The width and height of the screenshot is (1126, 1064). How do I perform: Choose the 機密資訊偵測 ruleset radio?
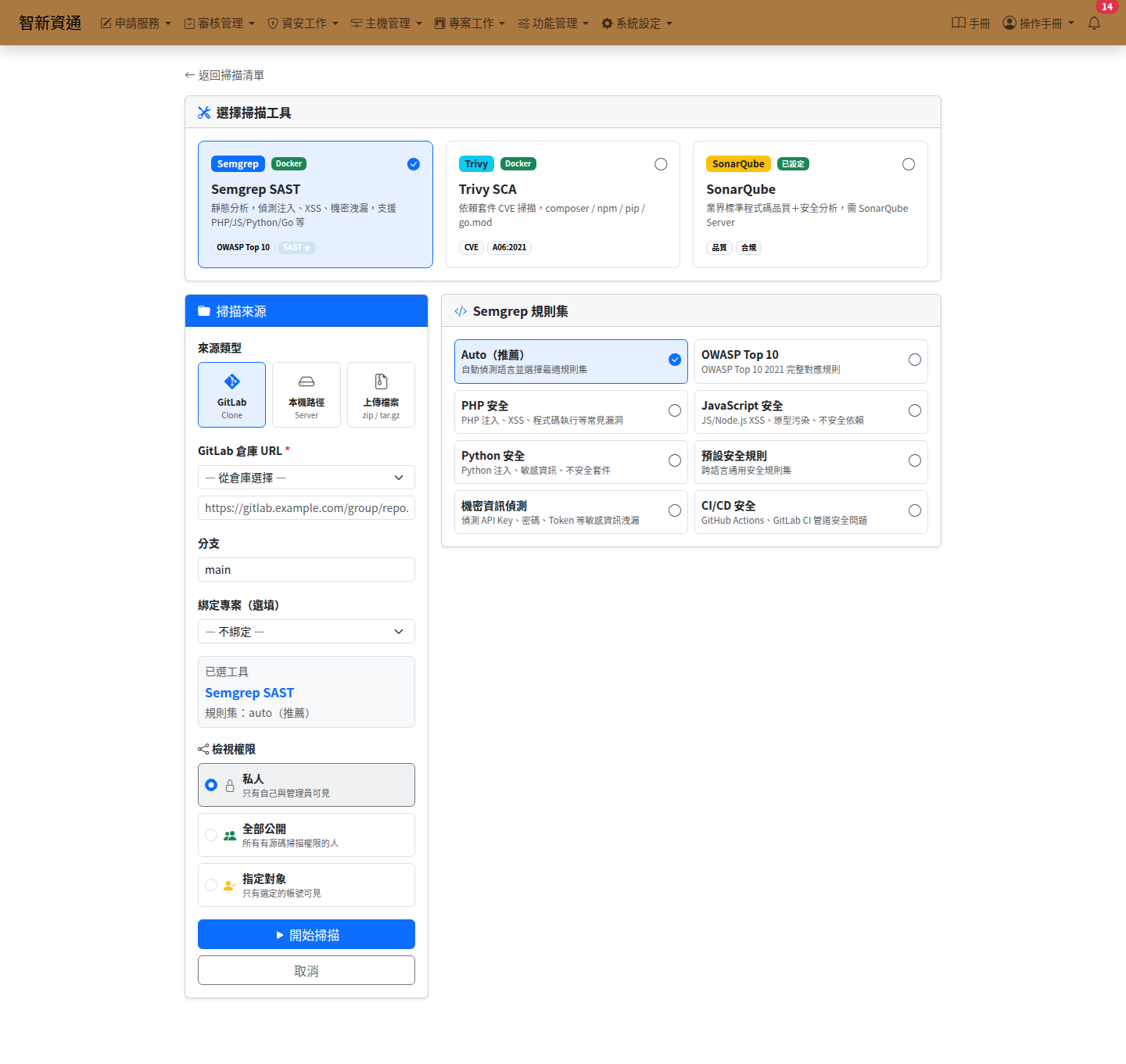[675, 511]
